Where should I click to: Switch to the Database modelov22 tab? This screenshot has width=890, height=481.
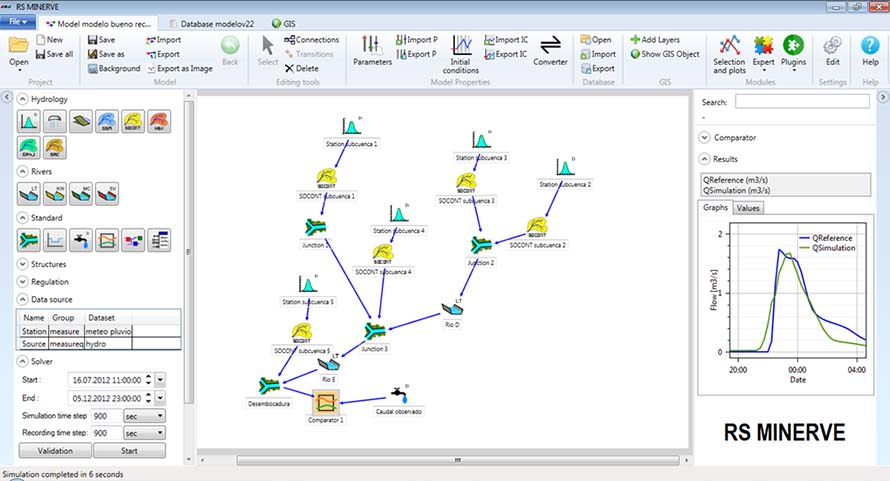(x=213, y=22)
